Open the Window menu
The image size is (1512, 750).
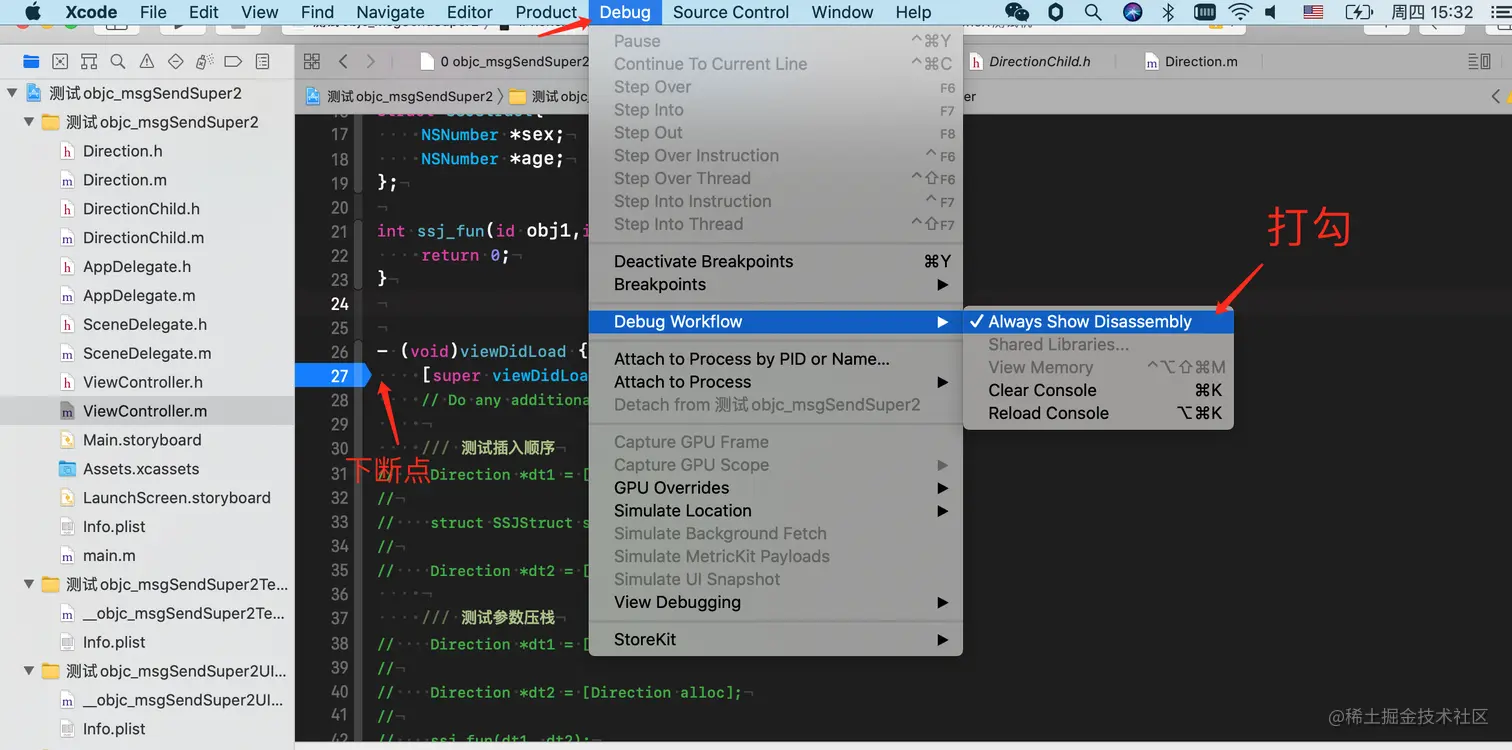click(x=842, y=12)
